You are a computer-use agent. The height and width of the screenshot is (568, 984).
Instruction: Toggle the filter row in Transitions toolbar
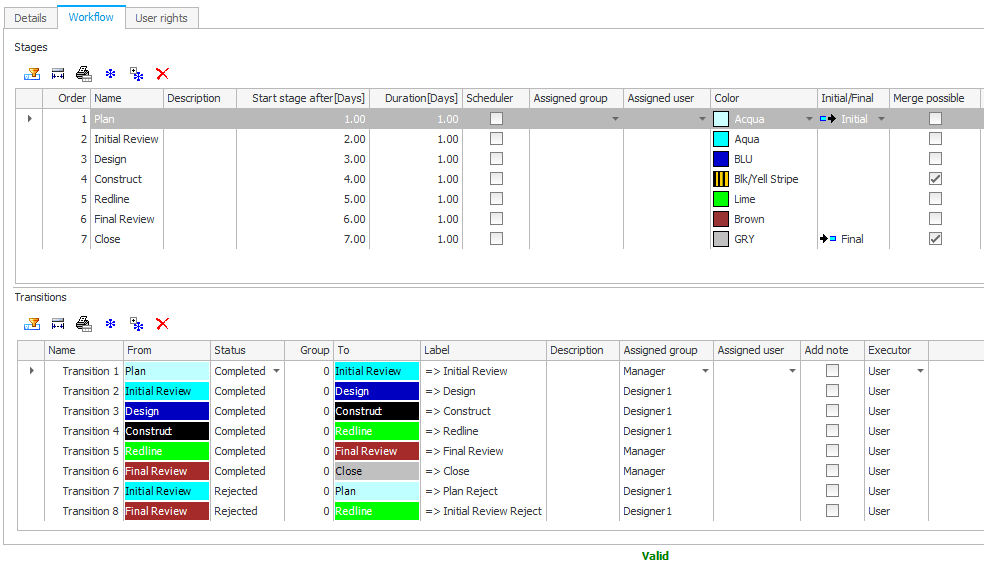point(32,324)
